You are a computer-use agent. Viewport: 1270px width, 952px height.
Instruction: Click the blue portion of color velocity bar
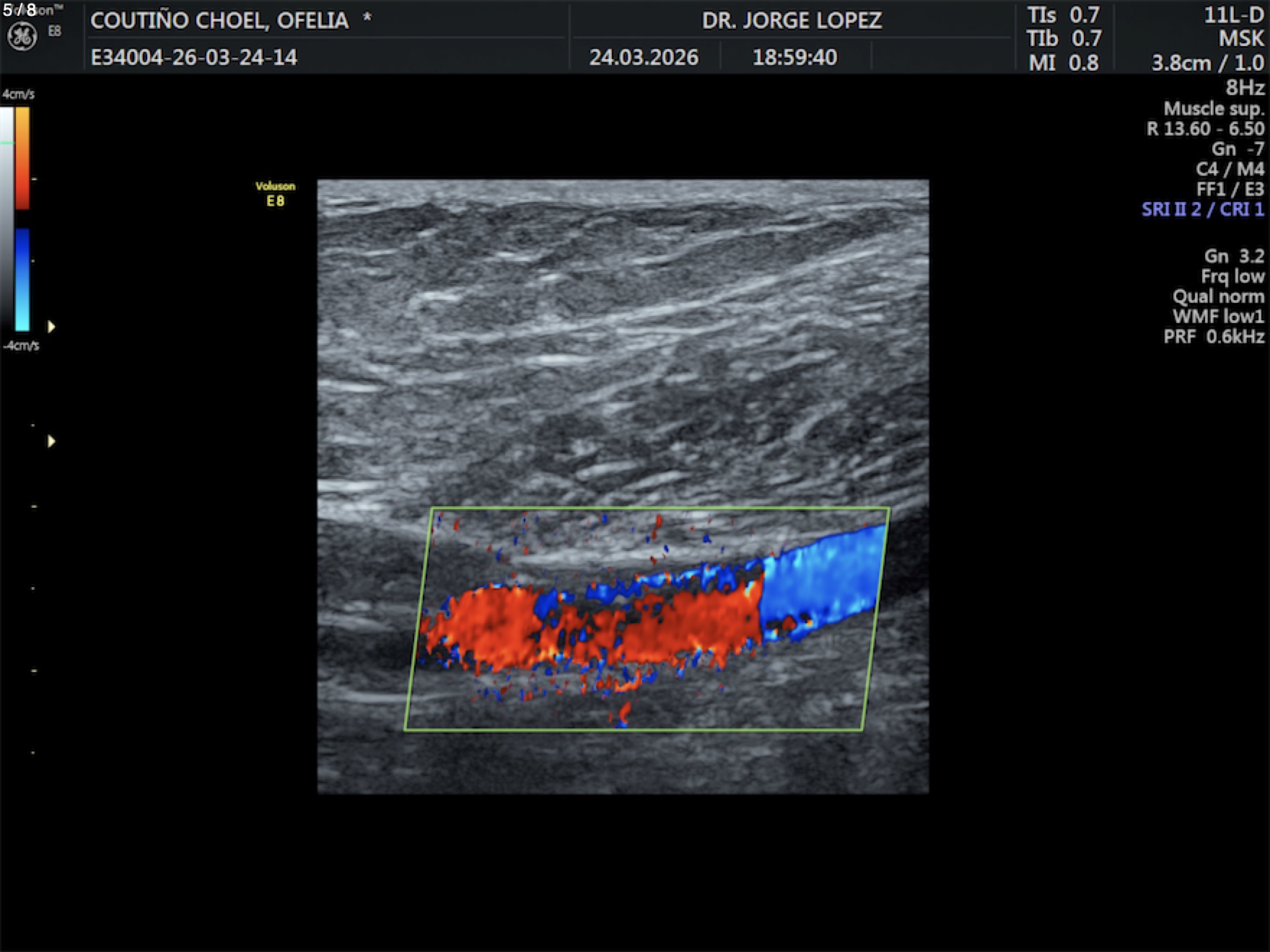click(22, 280)
